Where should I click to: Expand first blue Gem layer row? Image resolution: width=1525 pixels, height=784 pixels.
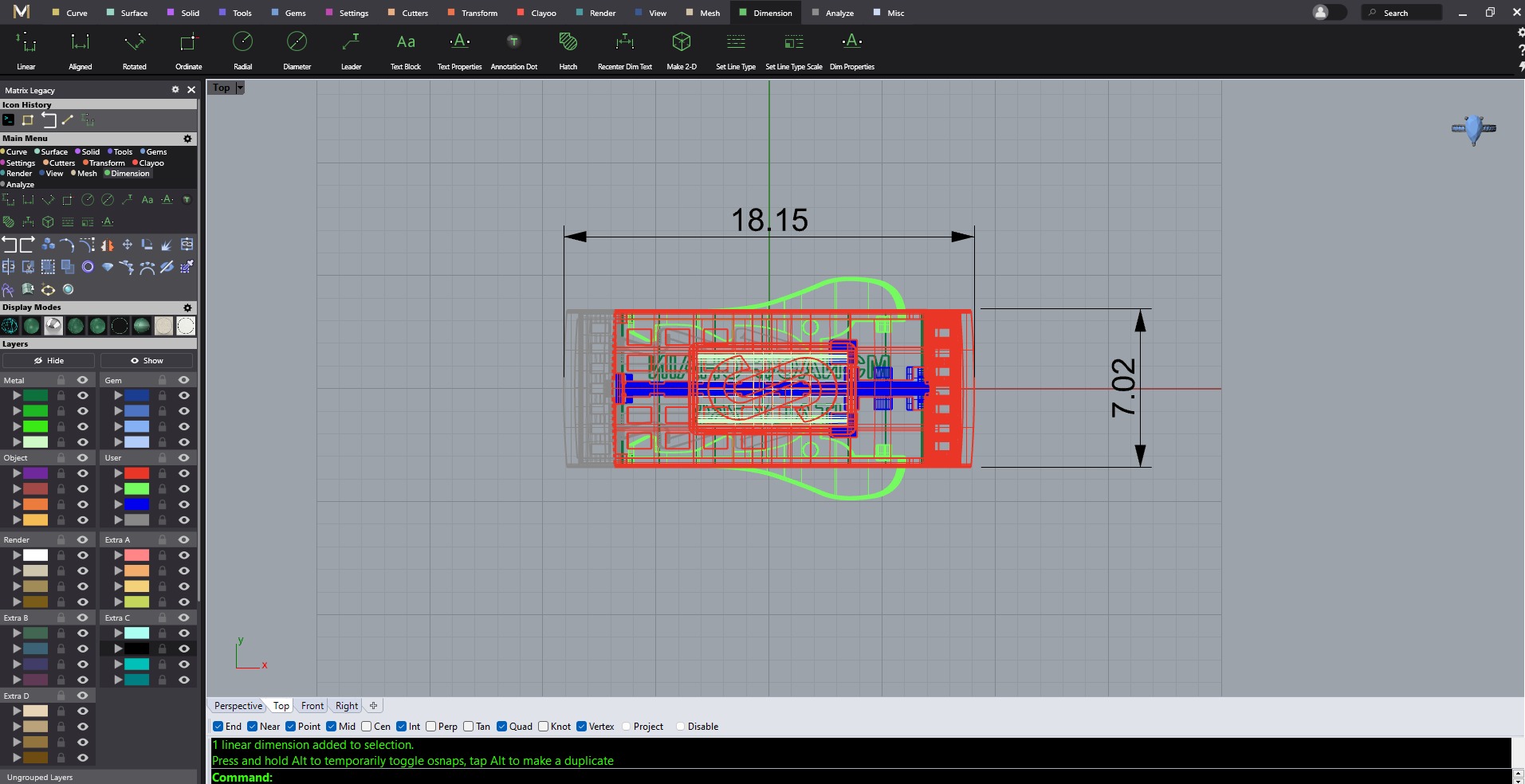coord(118,395)
